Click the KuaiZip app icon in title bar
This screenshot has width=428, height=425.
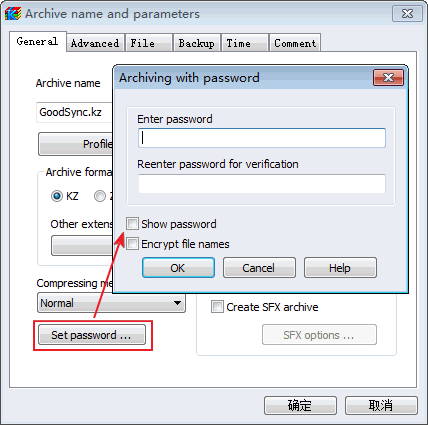coord(13,14)
